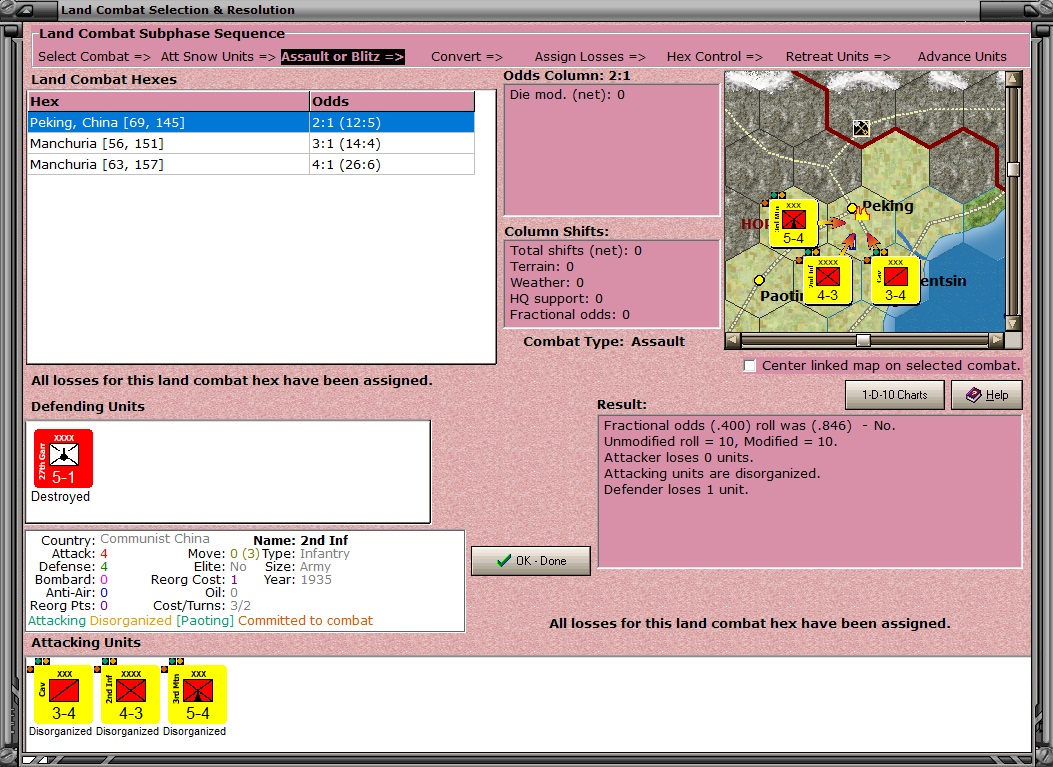Click the Convert subphase step
The height and width of the screenshot is (767, 1053).
pyautogui.click(x=467, y=57)
